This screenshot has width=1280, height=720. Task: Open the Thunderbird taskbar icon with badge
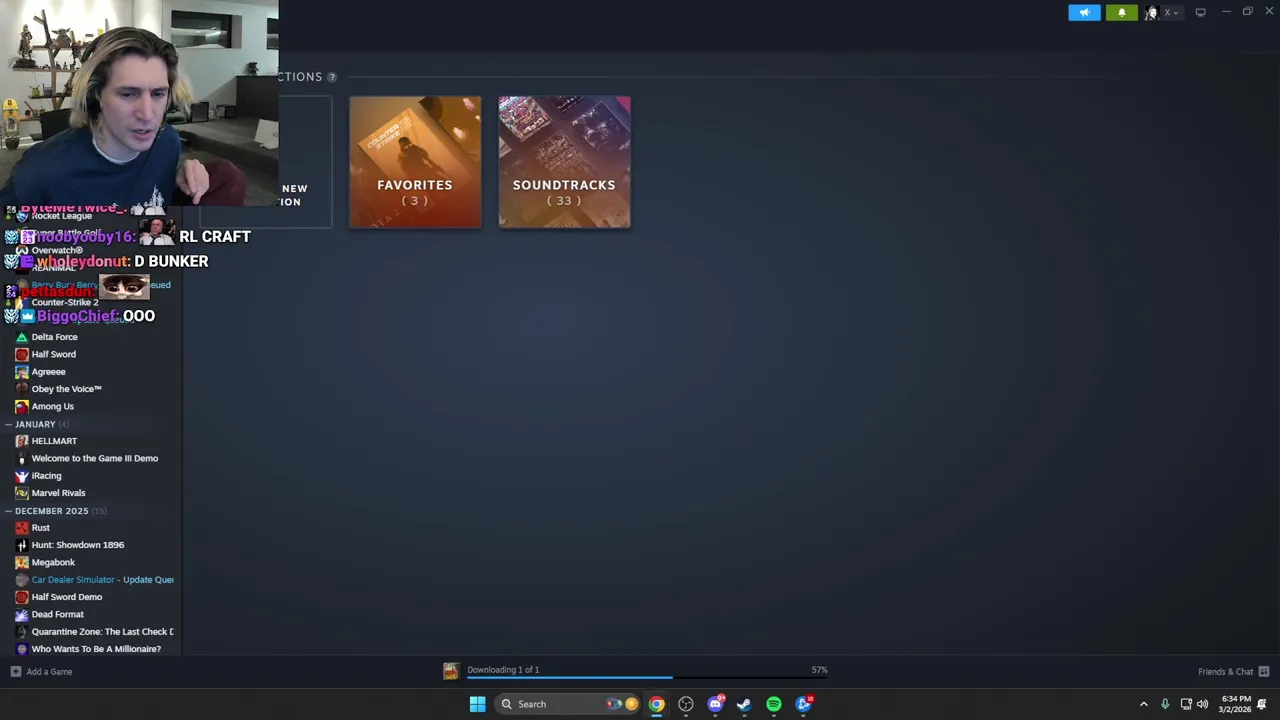tap(804, 704)
